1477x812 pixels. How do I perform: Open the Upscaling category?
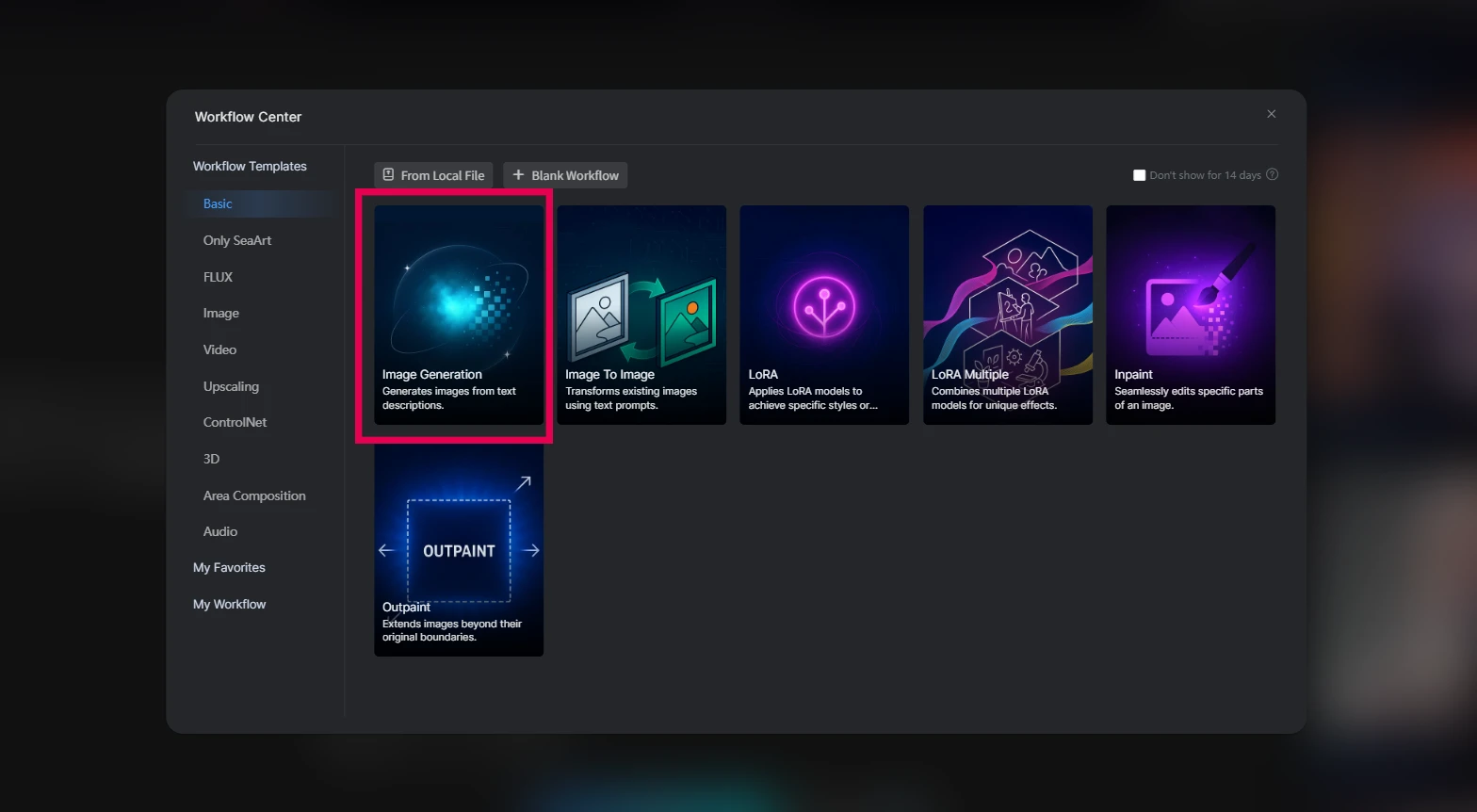(231, 386)
